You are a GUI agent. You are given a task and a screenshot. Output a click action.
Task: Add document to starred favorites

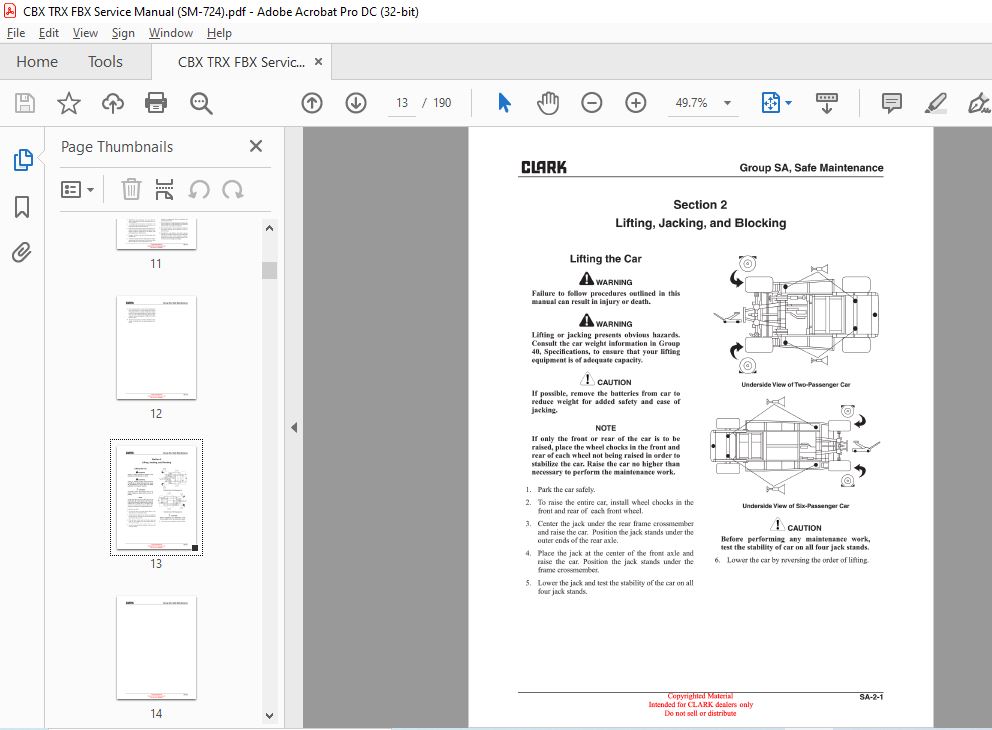(68, 103)
